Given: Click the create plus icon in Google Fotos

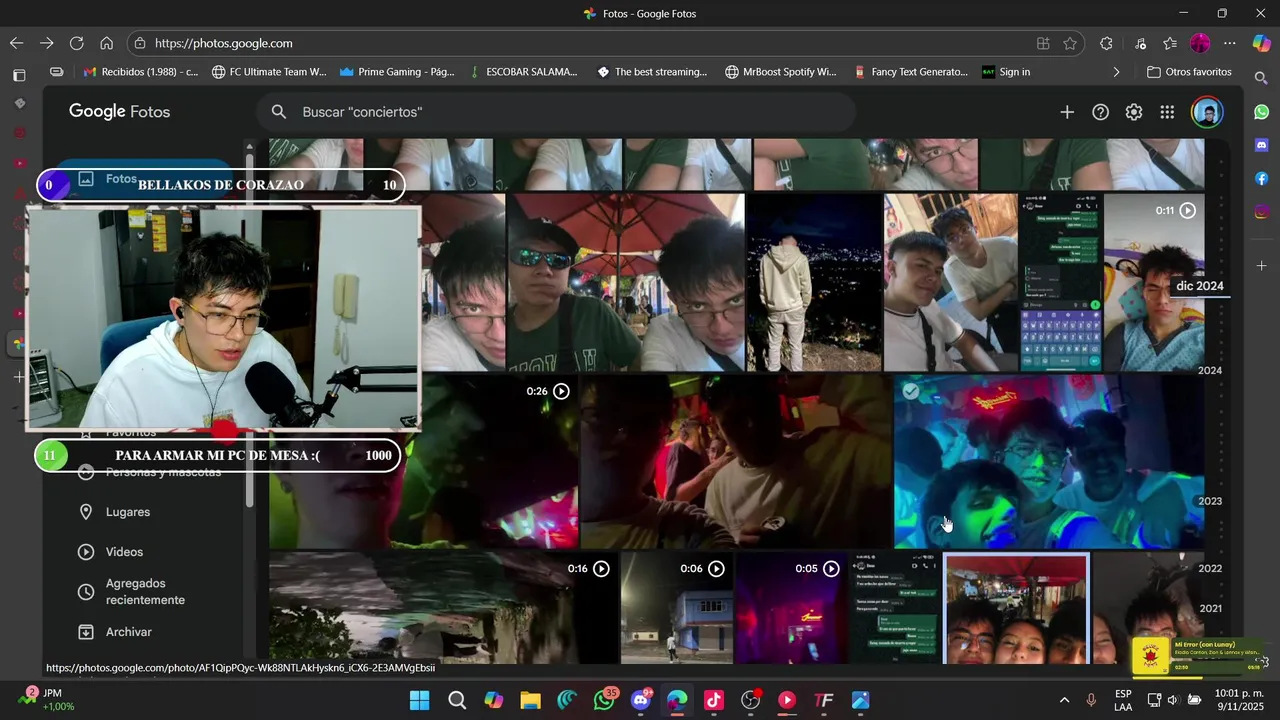Looking at the screenshot, I should pos(1067,112).
